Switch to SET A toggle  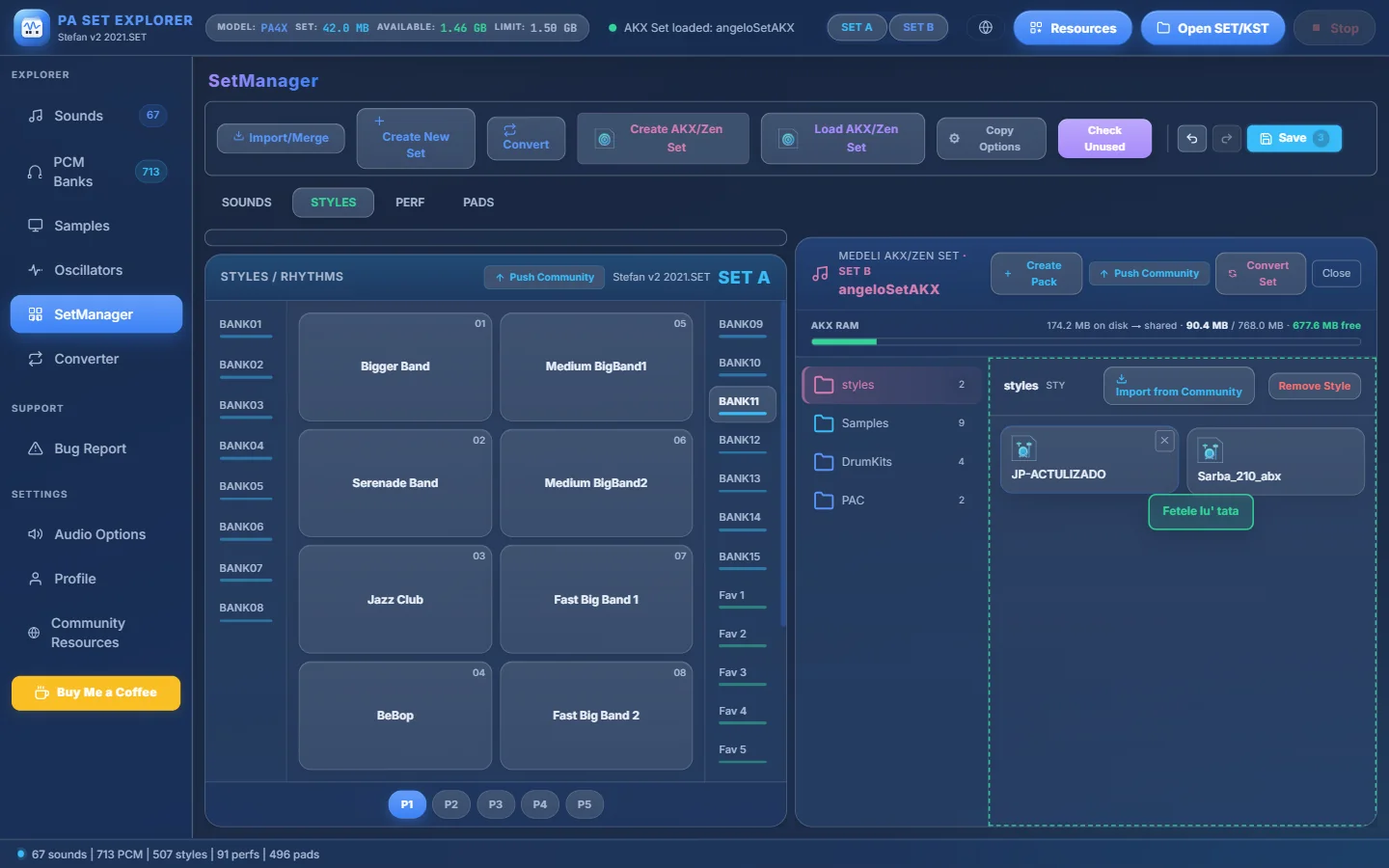point(857,28)
